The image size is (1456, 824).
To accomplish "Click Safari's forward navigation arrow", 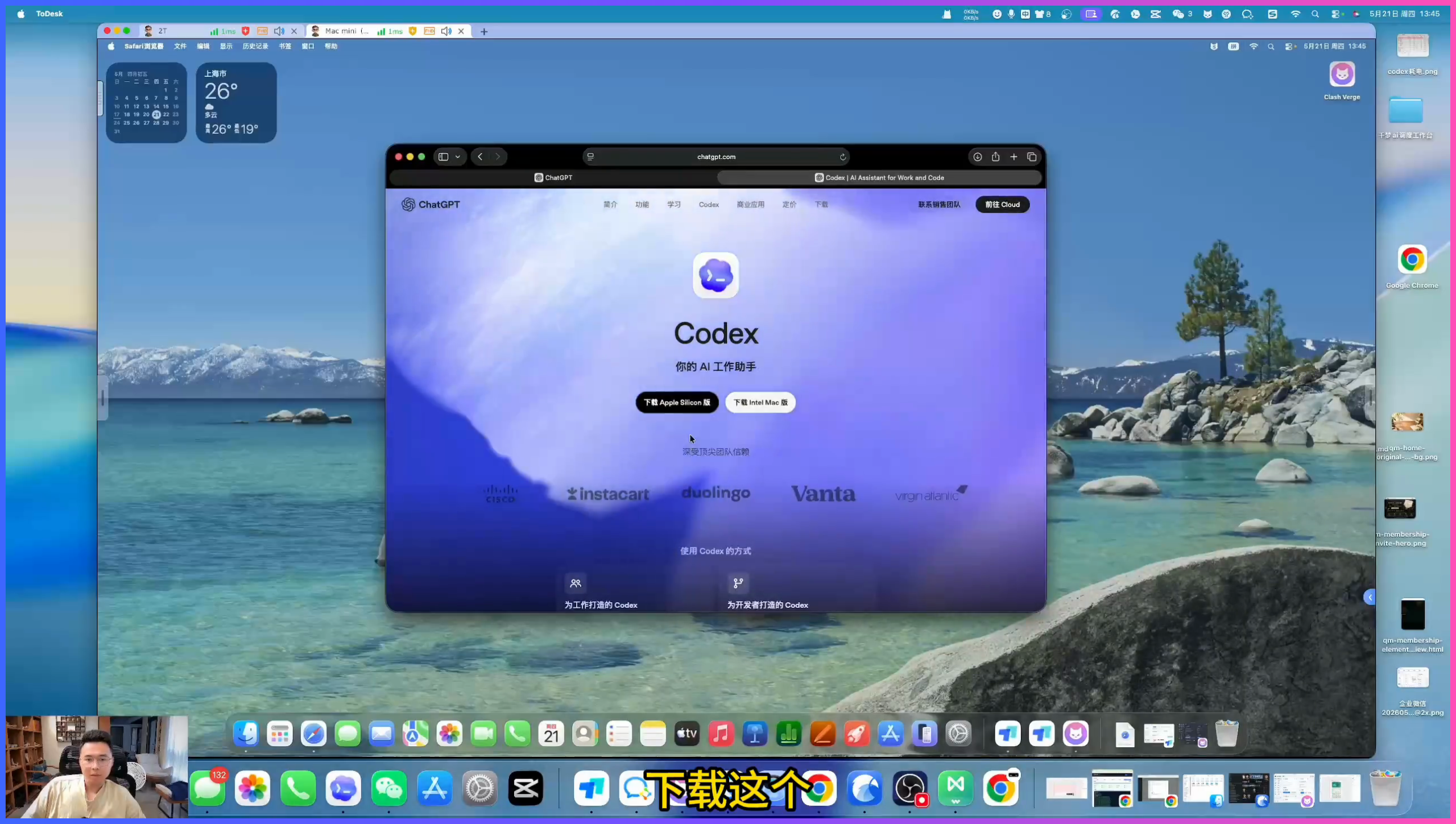I will pos(498,157).
